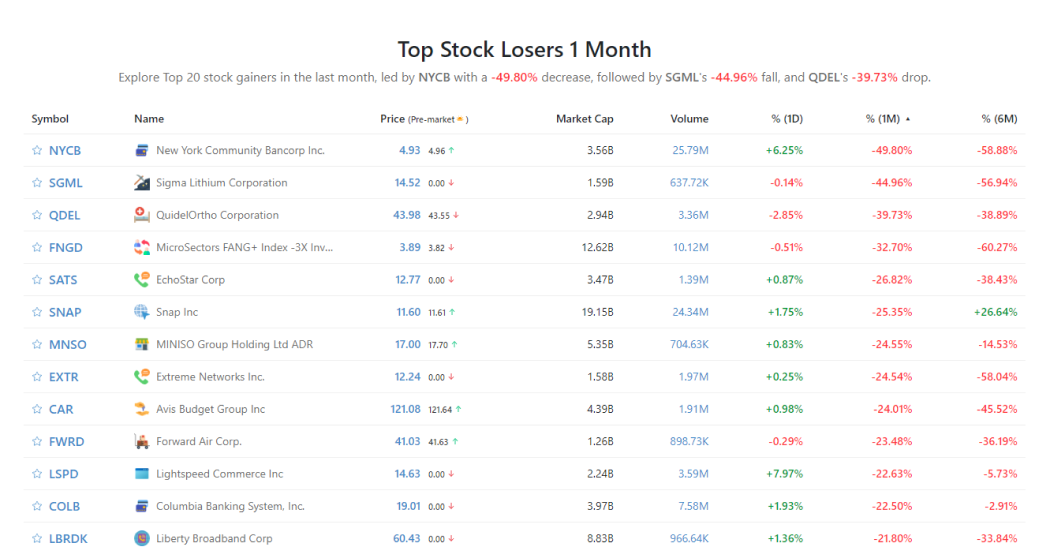Click the star icon for LBRDK
The width and height of the screenshot is (1050, 550).
[x=37, y=539]
